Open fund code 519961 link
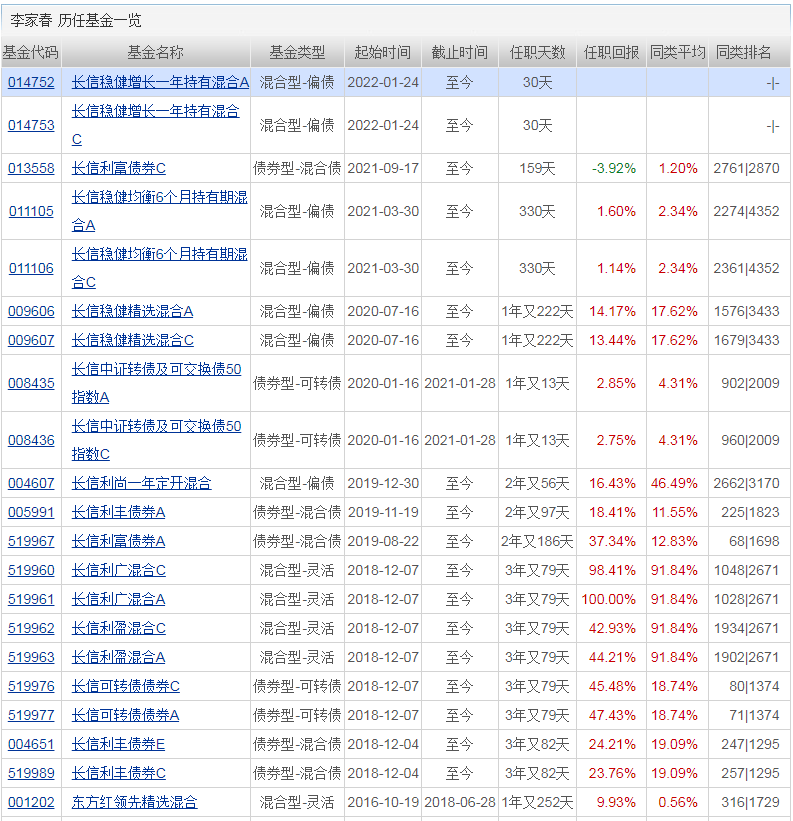 tap(31, 599)
